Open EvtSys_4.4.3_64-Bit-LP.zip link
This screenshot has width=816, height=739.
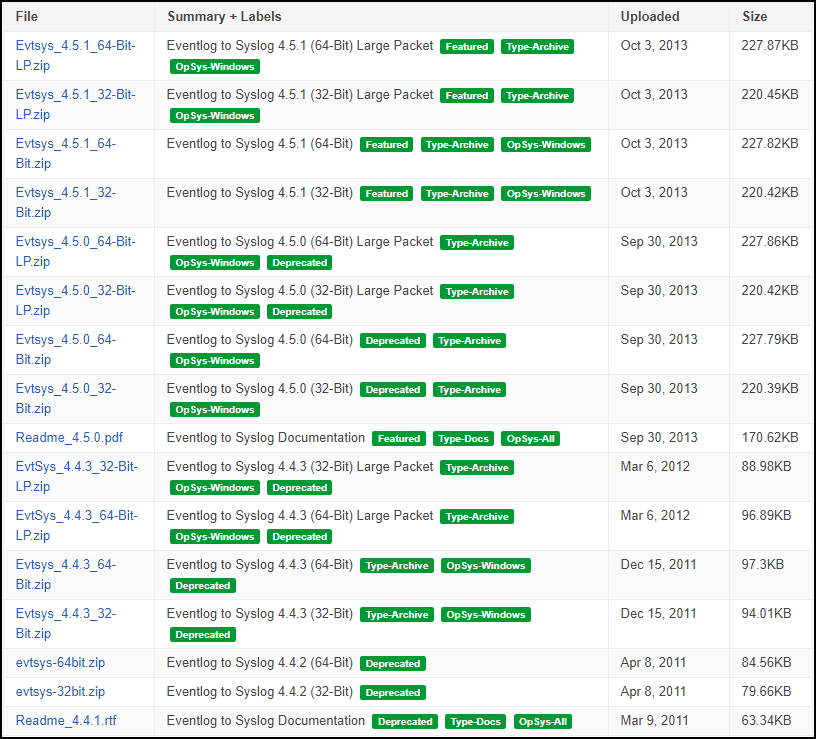[x=76, y=525]
